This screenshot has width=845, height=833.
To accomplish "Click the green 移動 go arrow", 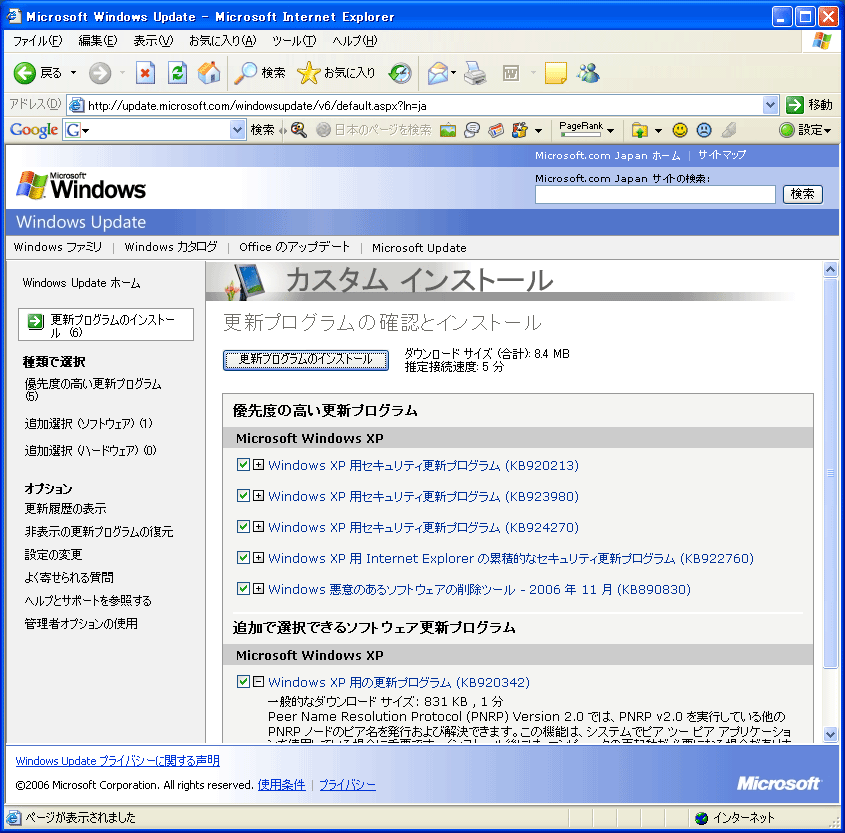I will pyautogui.click(x=794, y=105).
